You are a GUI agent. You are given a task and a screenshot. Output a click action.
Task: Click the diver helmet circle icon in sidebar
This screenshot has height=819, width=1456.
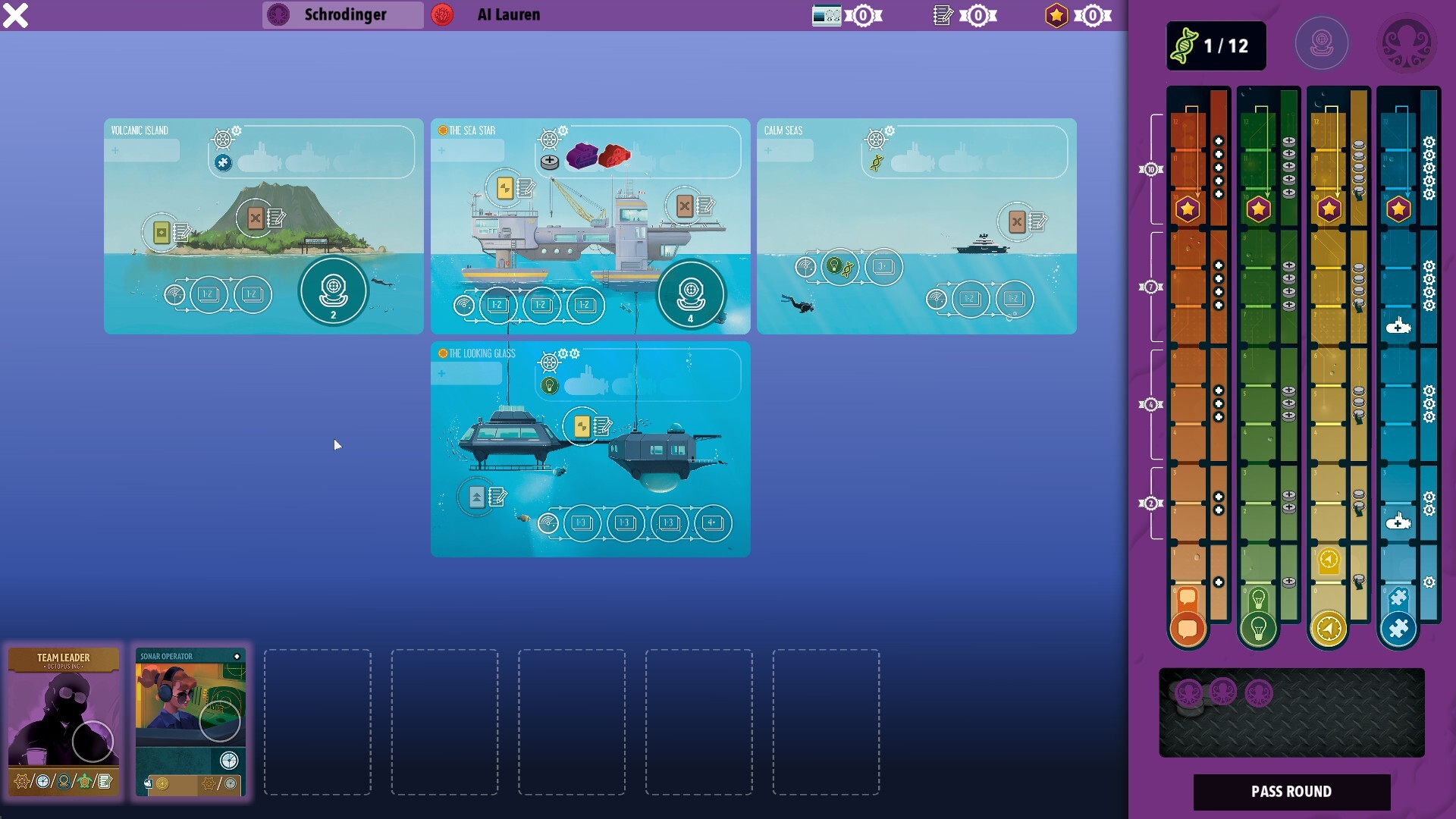1322,42
